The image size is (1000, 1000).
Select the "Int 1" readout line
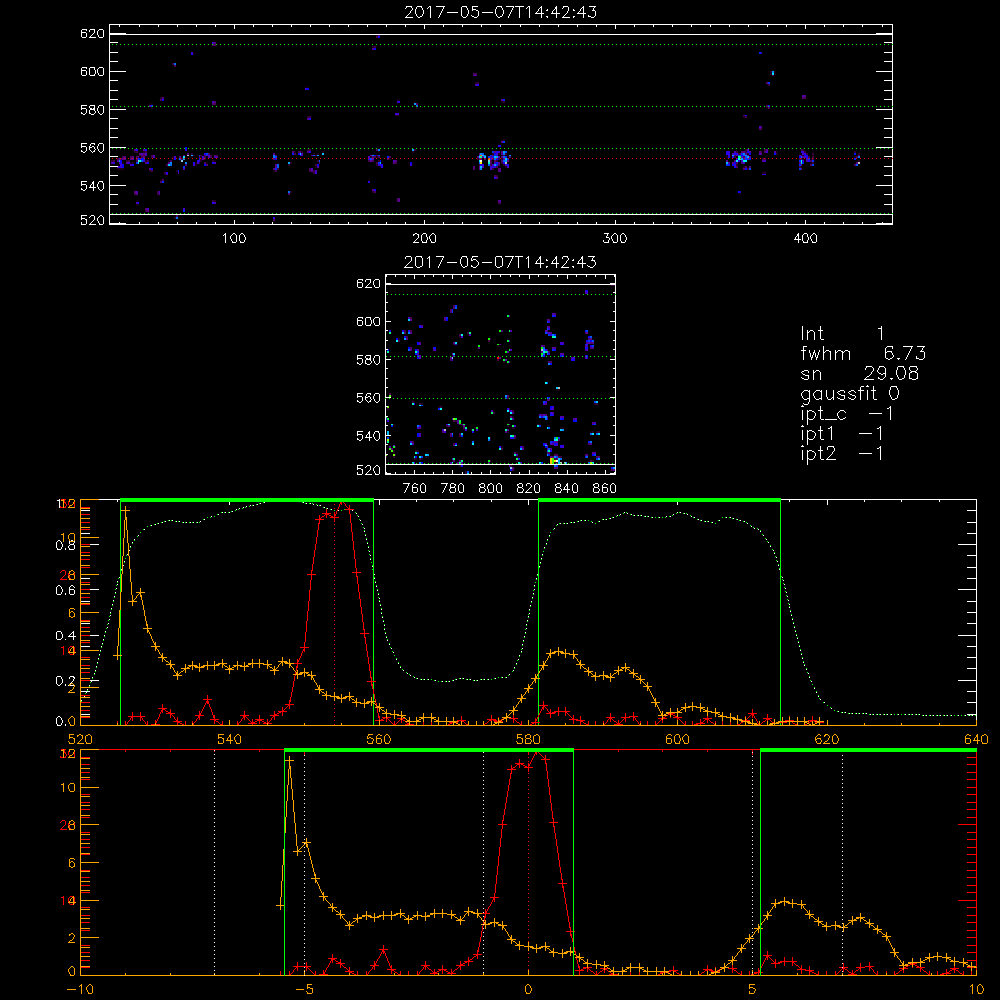click(x=842, y=334)
